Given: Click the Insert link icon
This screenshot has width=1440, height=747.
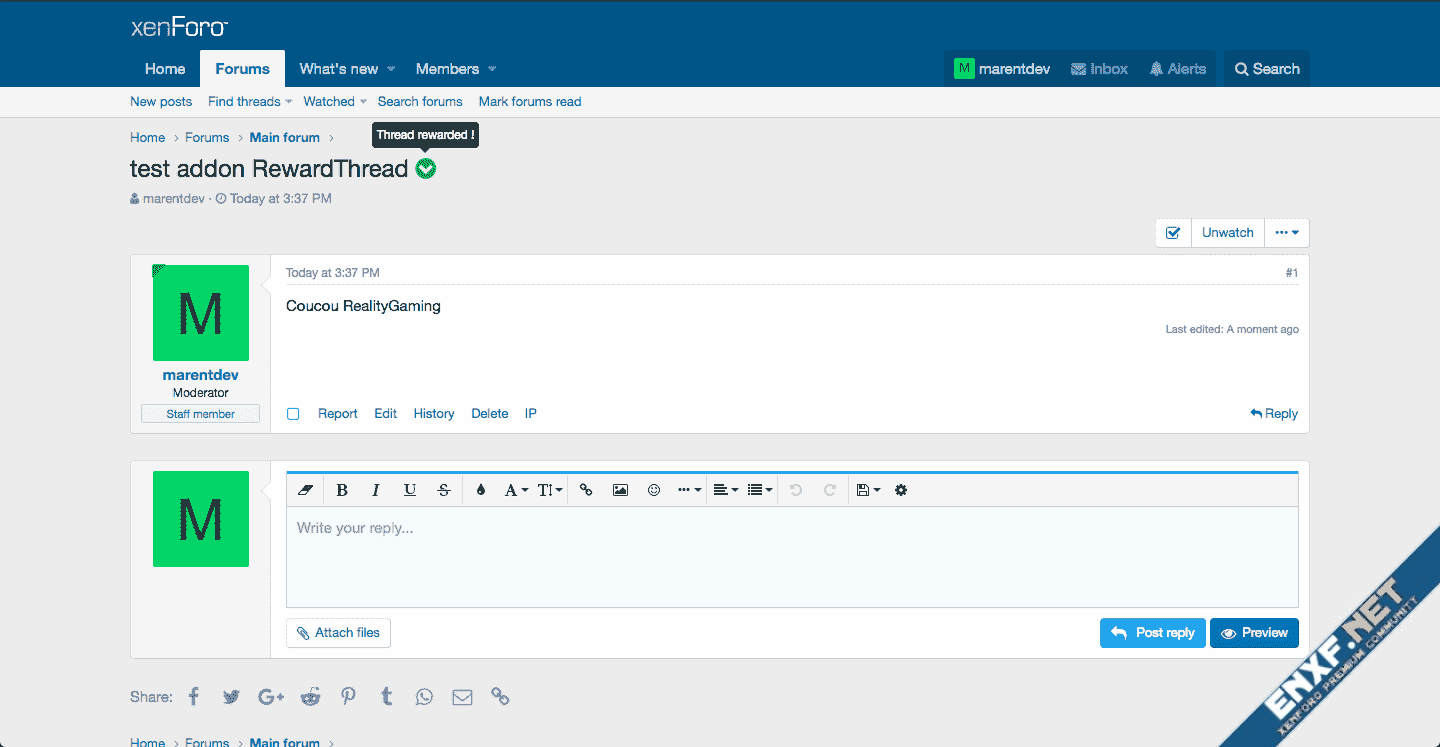Looking at the screenshot, I should pos(586,490).
